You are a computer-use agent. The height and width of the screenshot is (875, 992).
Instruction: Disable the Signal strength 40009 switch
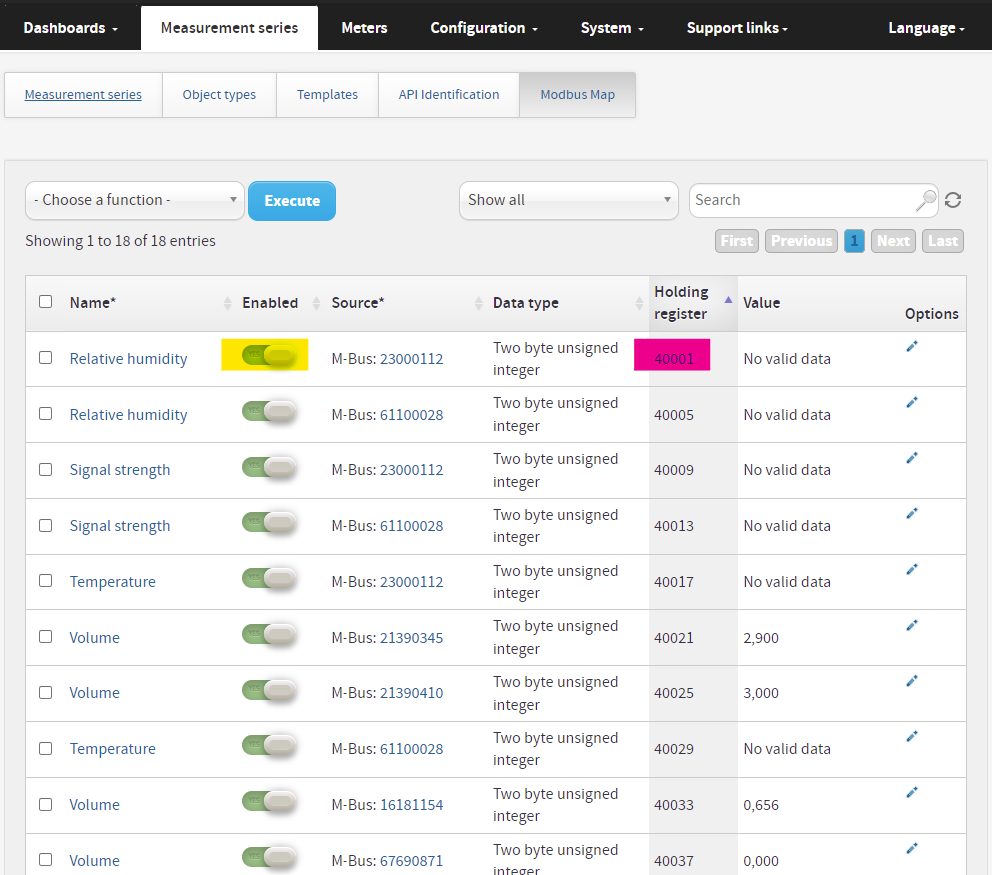[x=270, y=468]
